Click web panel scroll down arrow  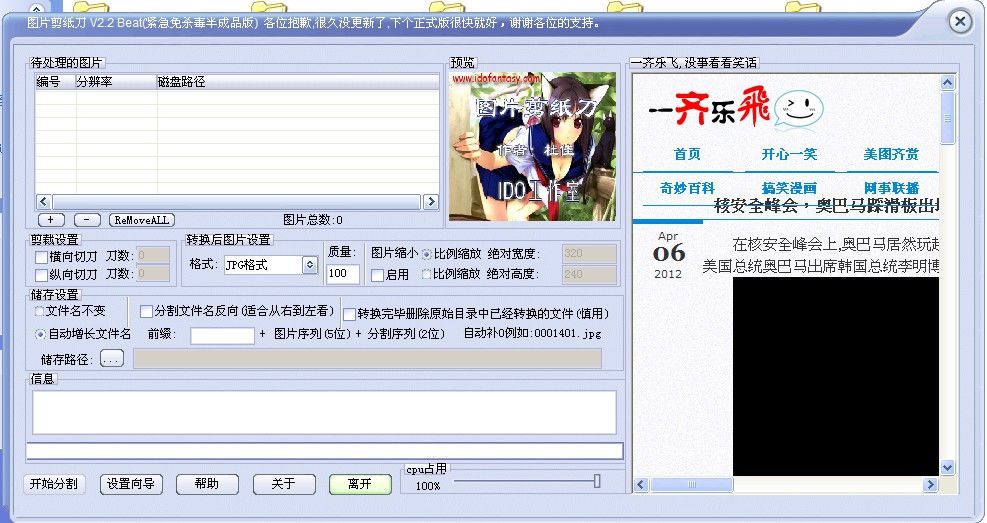(x=947, y=467)
